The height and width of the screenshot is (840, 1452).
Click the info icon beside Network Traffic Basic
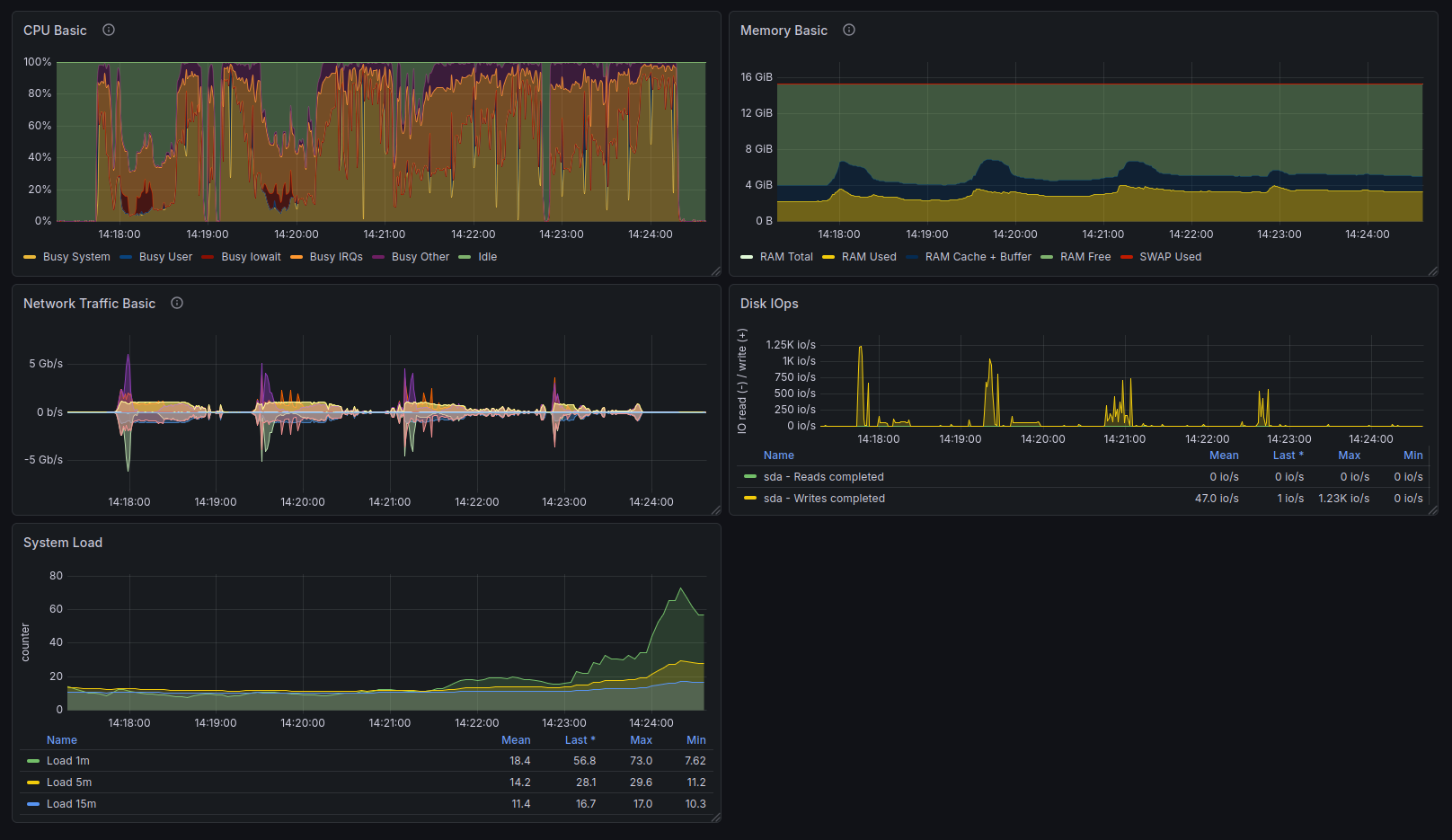pyautogui.click(x=177, y=303)
